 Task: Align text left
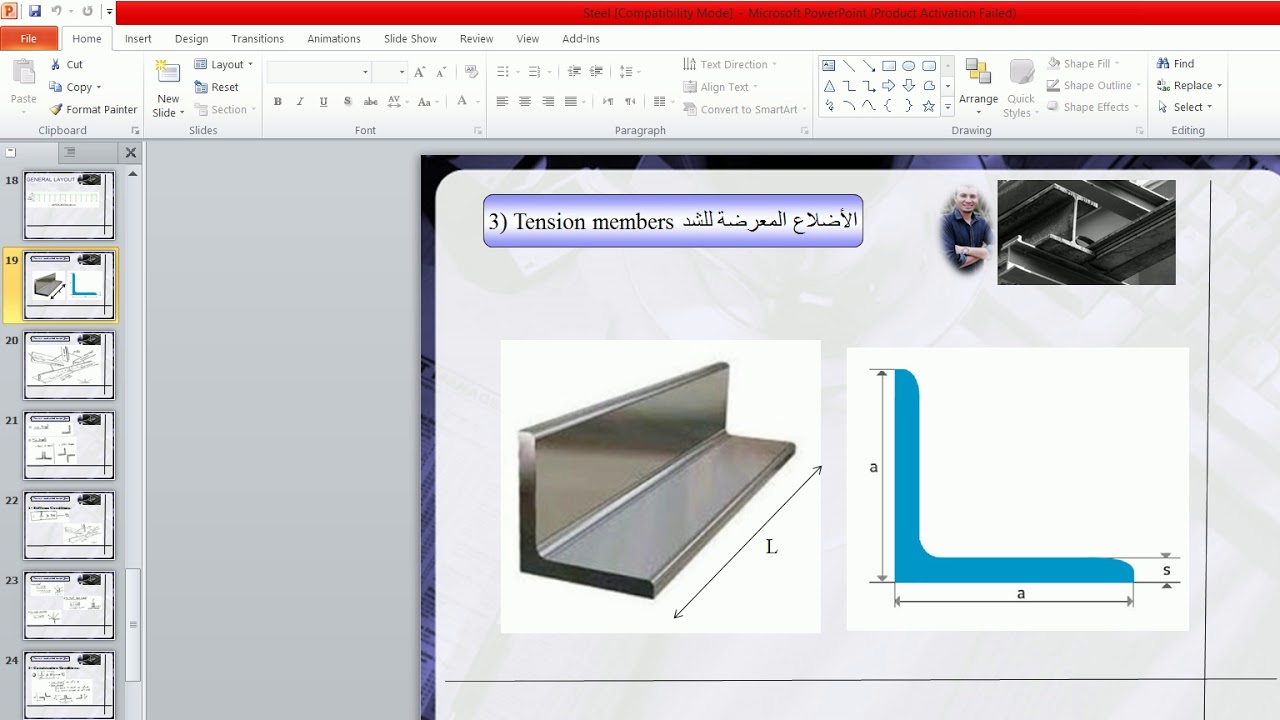pos(502,102)
